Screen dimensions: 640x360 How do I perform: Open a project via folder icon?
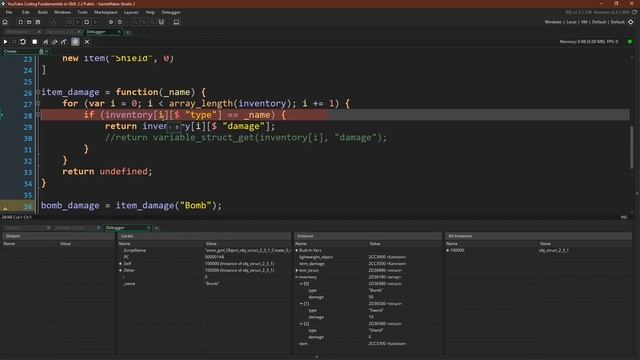tap(29, 22)
